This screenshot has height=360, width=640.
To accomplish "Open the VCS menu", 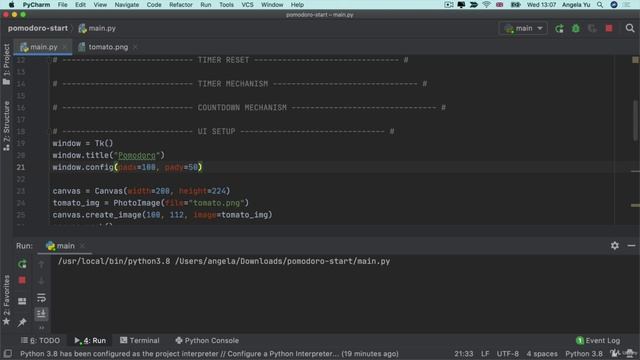I will coord(247,5).
